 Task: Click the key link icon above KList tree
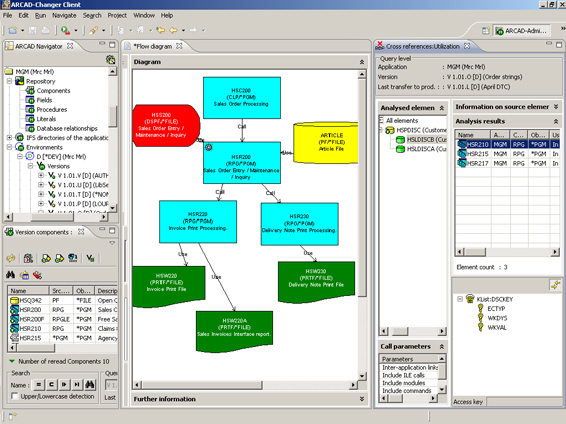(555, 285)
